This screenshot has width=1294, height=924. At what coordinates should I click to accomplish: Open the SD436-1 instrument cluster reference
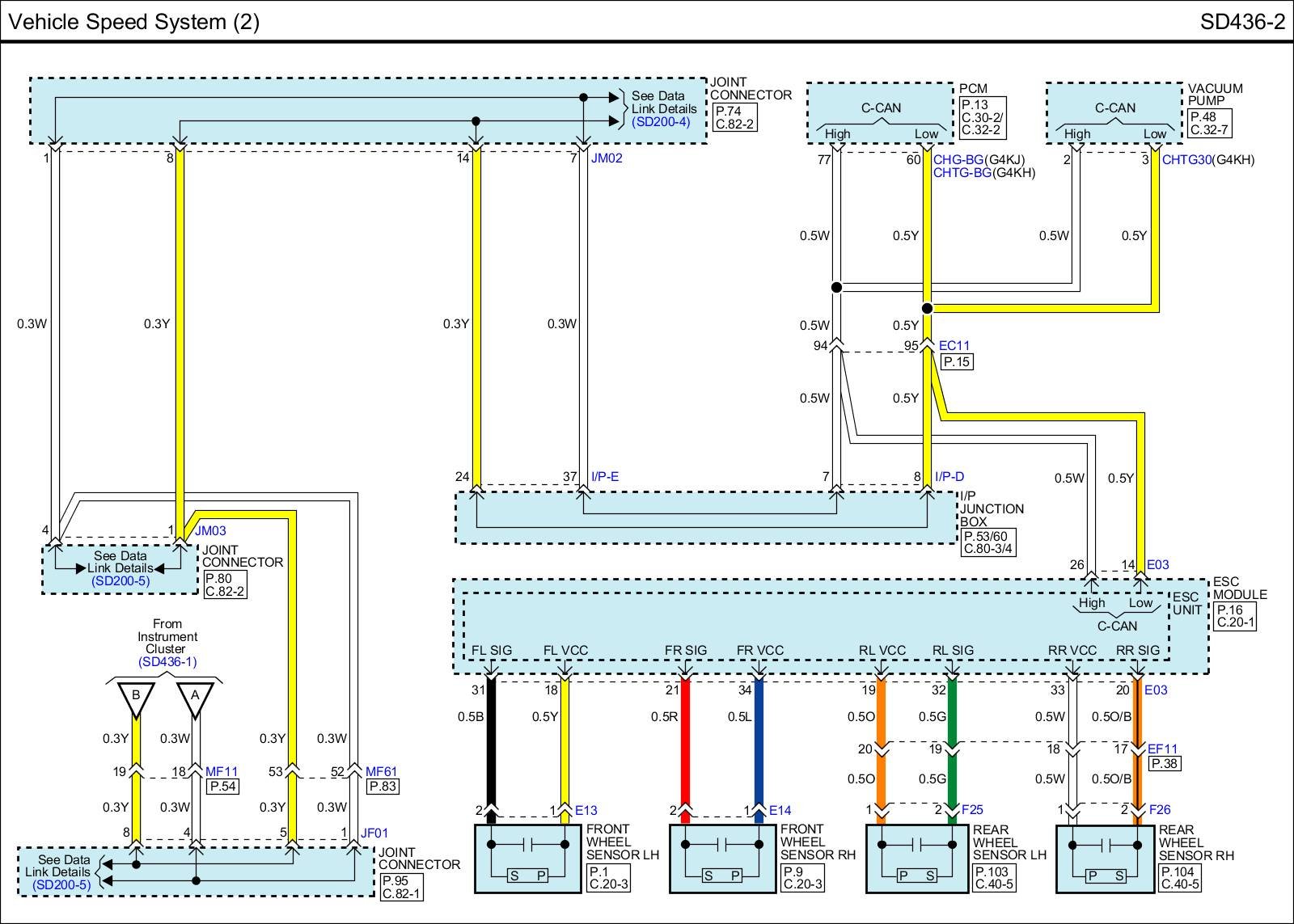[167, 662]
